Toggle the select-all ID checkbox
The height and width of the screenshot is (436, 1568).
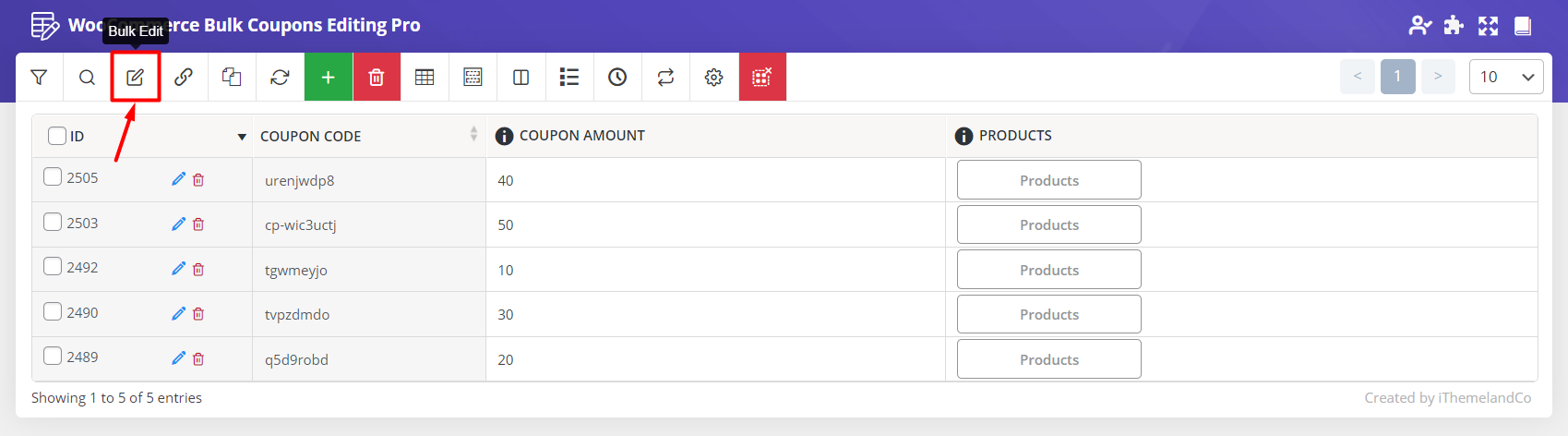tap(57, 136)
